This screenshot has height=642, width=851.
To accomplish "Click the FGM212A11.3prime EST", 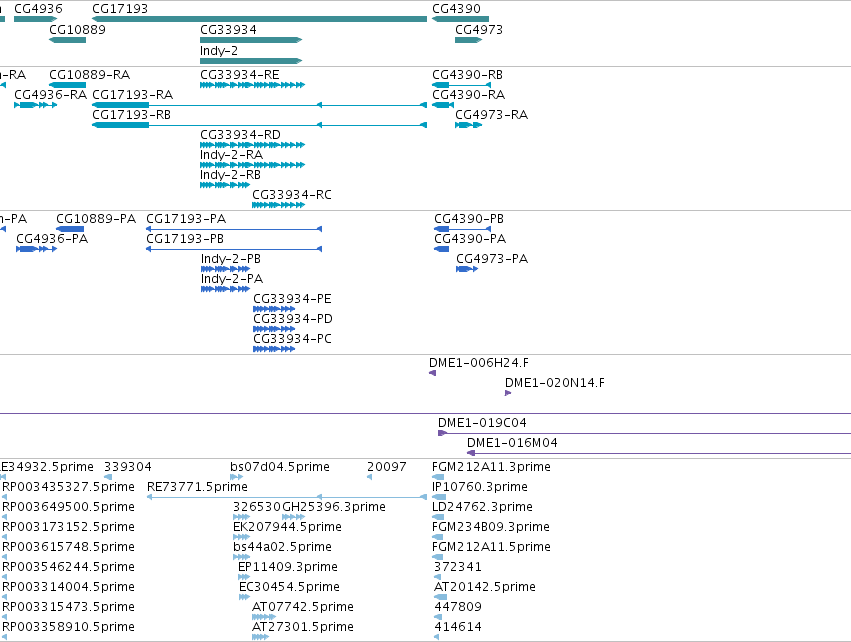I will pyautogui.click(x=438, y=477).
